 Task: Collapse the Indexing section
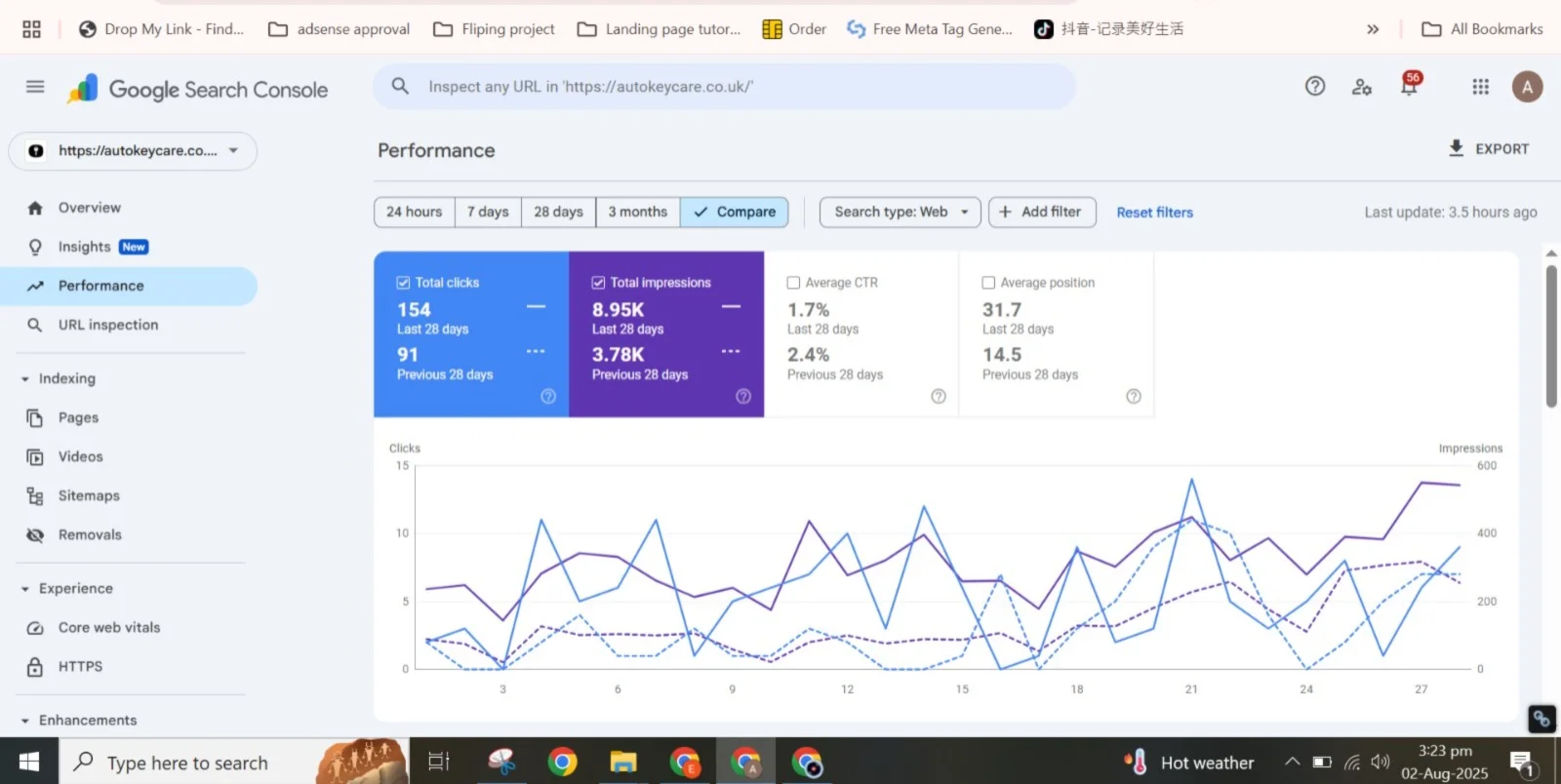(x=25, y=379)
